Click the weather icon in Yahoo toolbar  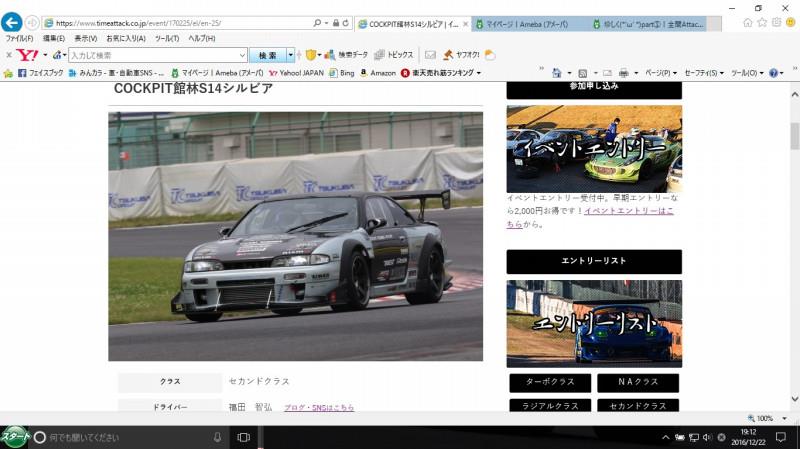[490, 55]
